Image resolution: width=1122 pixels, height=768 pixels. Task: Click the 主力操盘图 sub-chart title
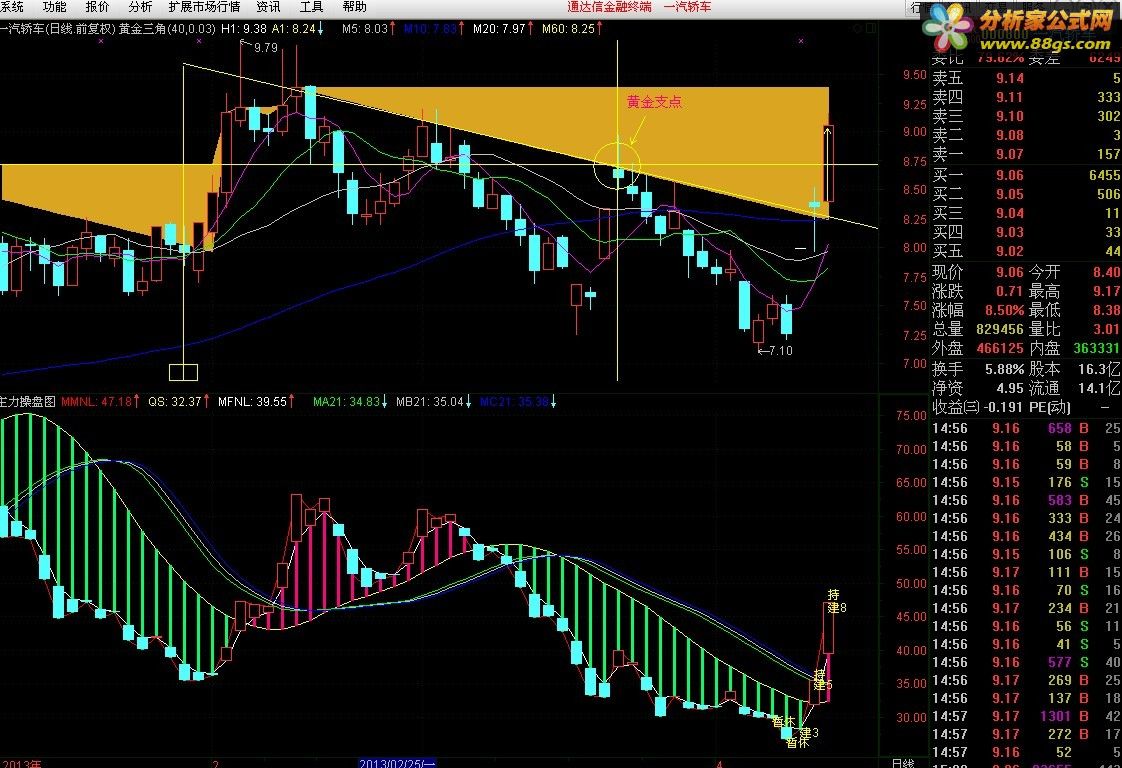[x=27, y=402]
